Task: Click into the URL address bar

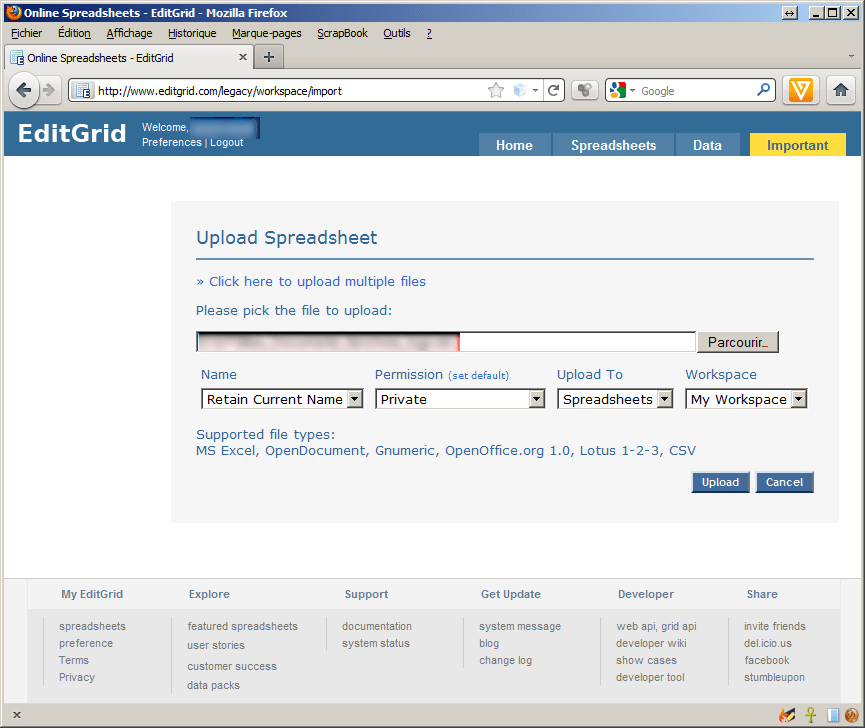Action: pyautogui.click(x=290, y=90)
